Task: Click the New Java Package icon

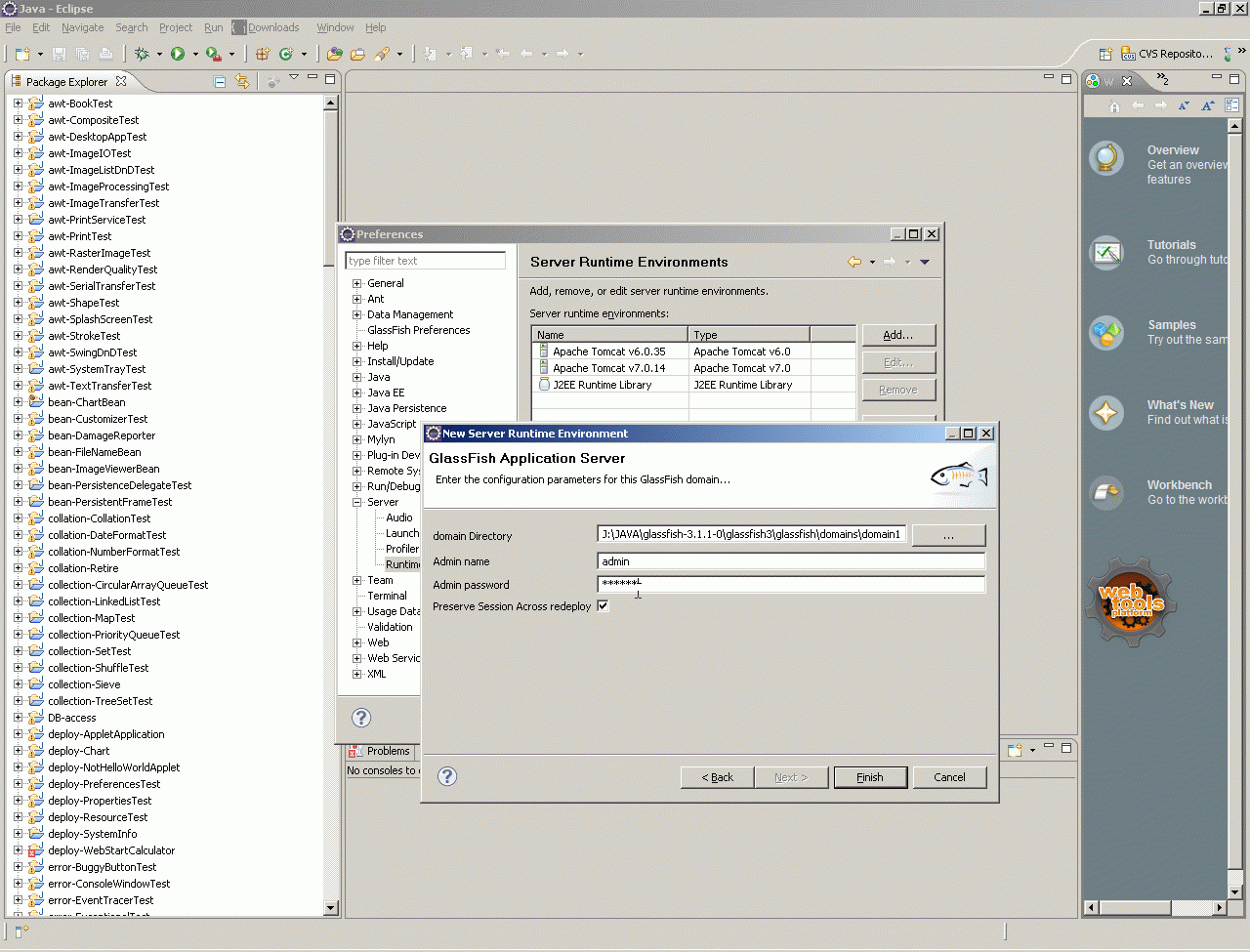Action: pyautogui.click(x=263, y=54)
